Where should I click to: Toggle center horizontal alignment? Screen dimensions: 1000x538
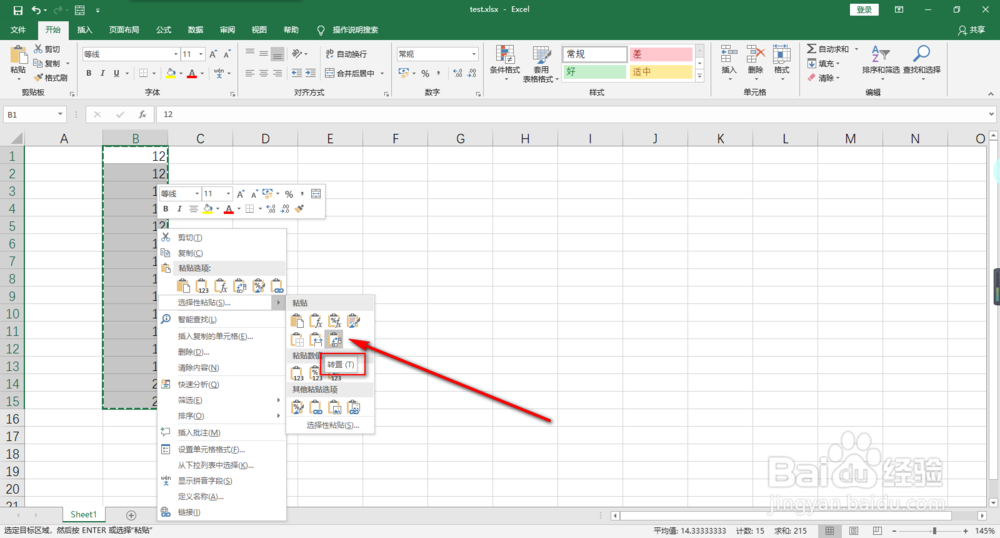click(263, 73)
